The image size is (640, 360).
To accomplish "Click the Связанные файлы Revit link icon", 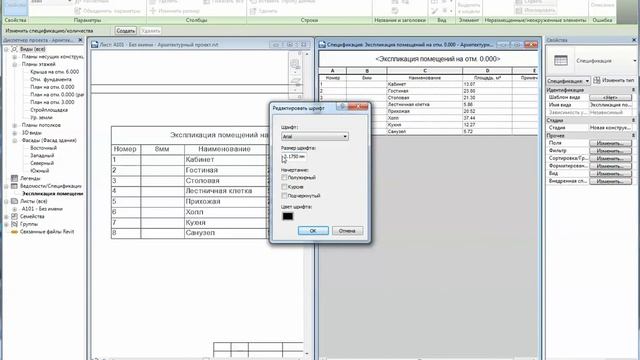I will (x=14, y=232).
